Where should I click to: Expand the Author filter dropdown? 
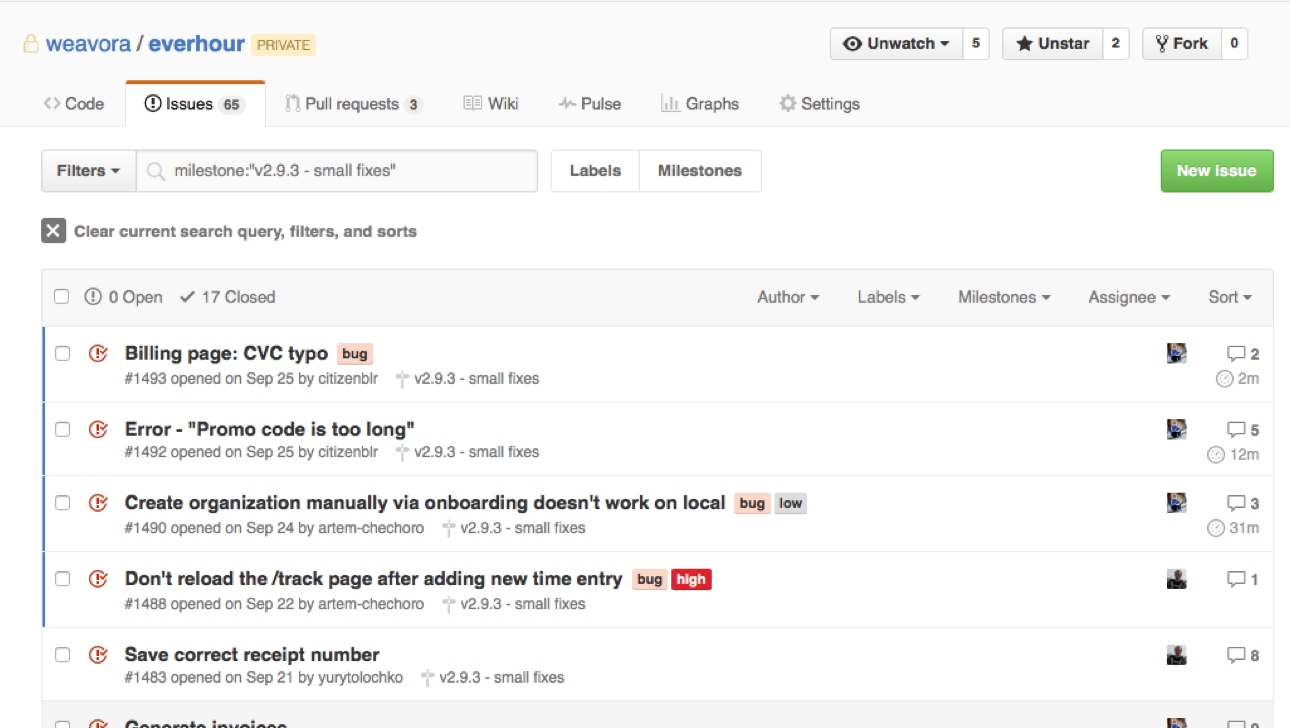coord(788,297)
